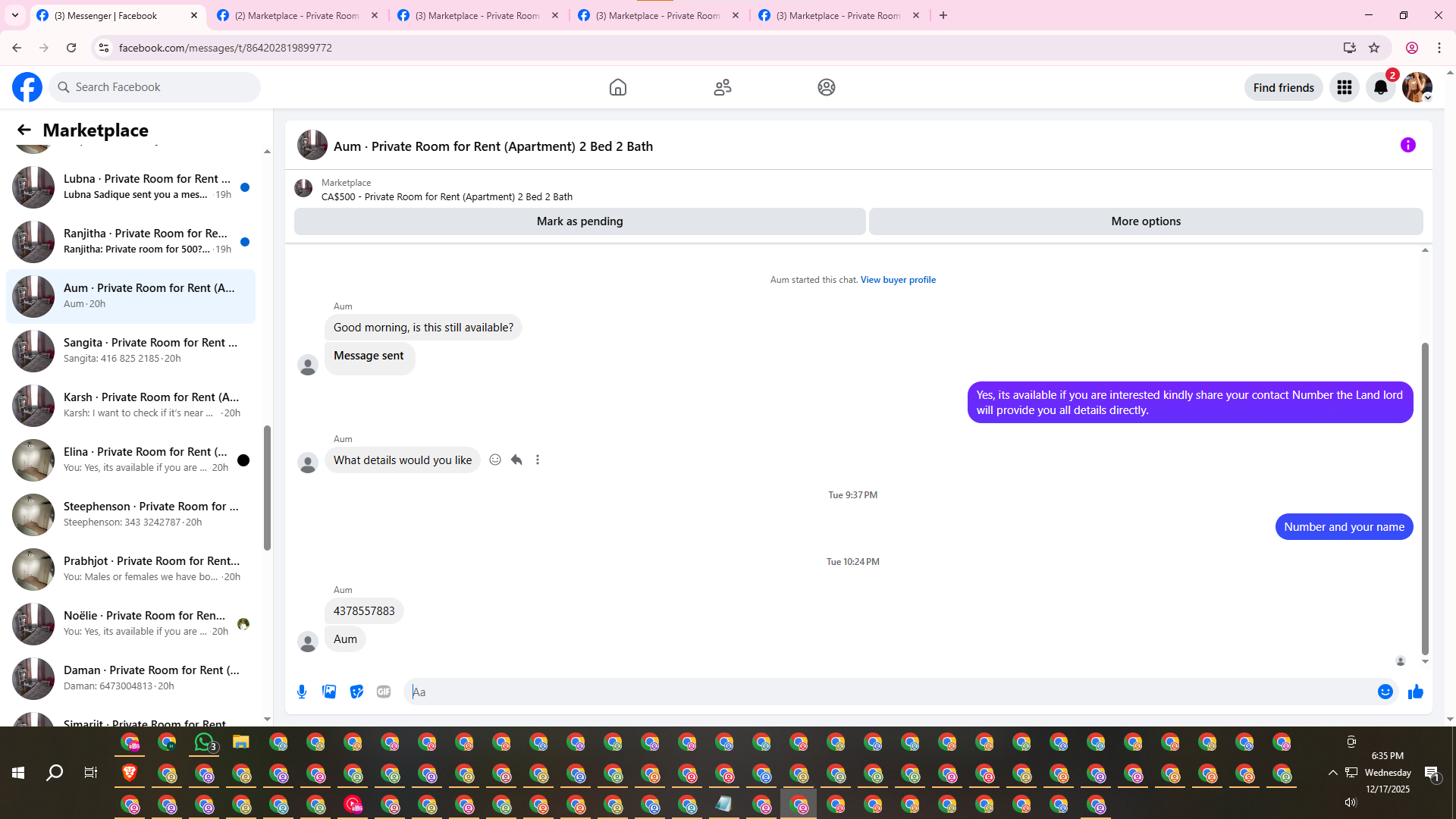1456x819 pixels.
Task: Open View buyer profile link
Action: (898, 280)
